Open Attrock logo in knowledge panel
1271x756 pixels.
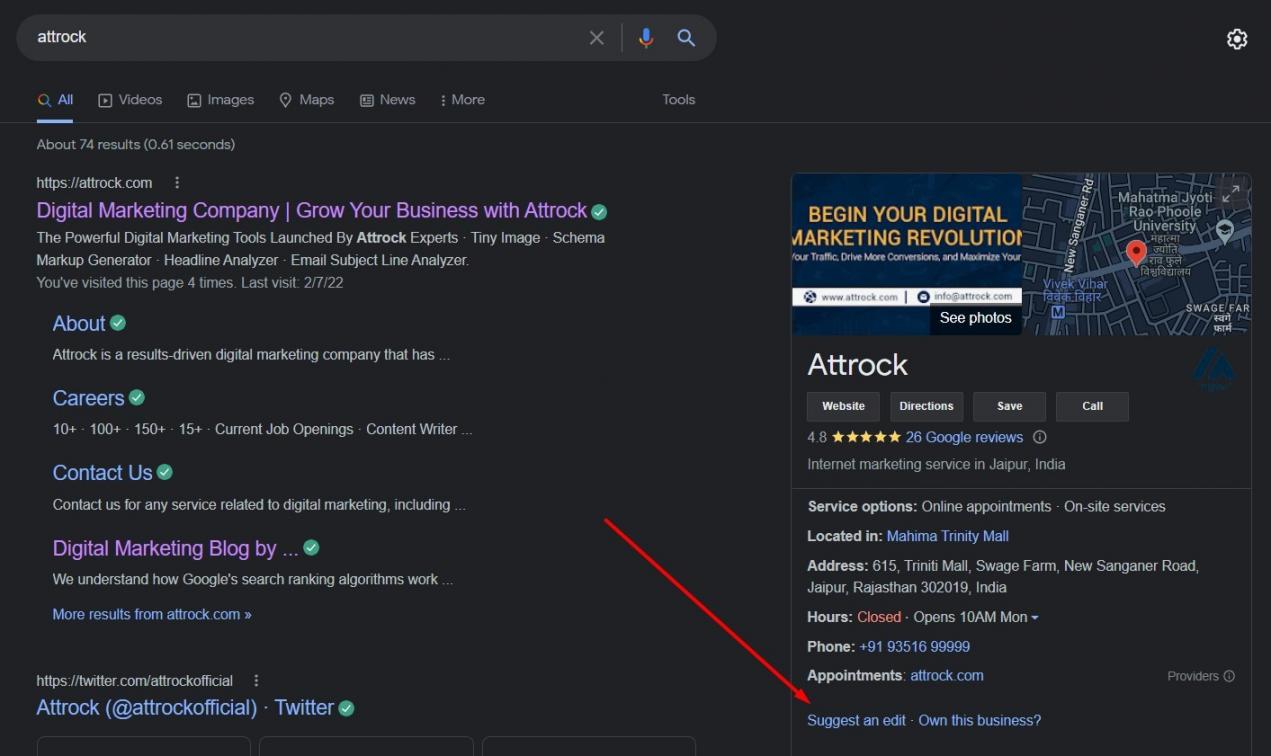1214,370
